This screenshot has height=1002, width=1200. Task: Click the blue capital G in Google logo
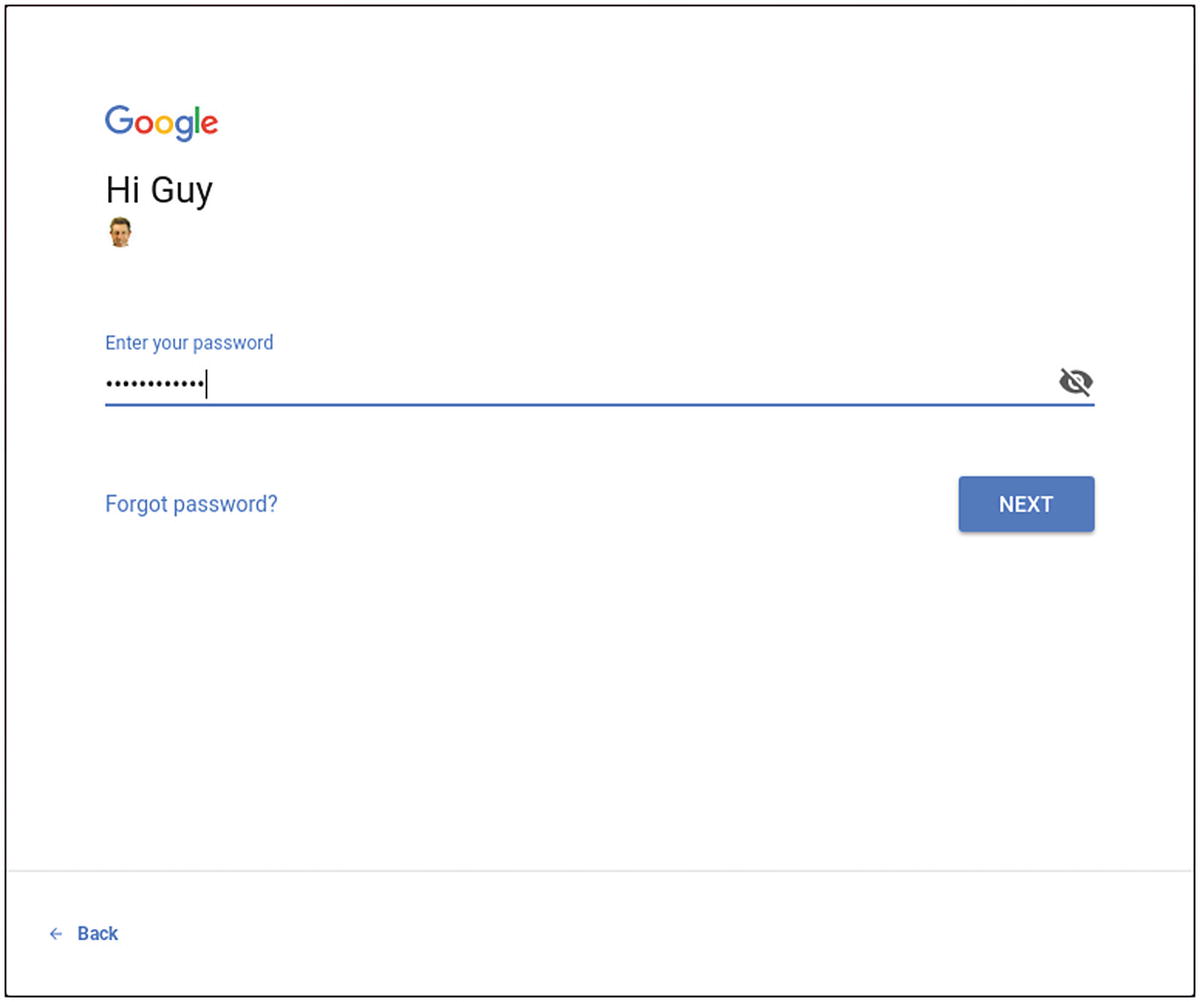[x=119, y=120]
